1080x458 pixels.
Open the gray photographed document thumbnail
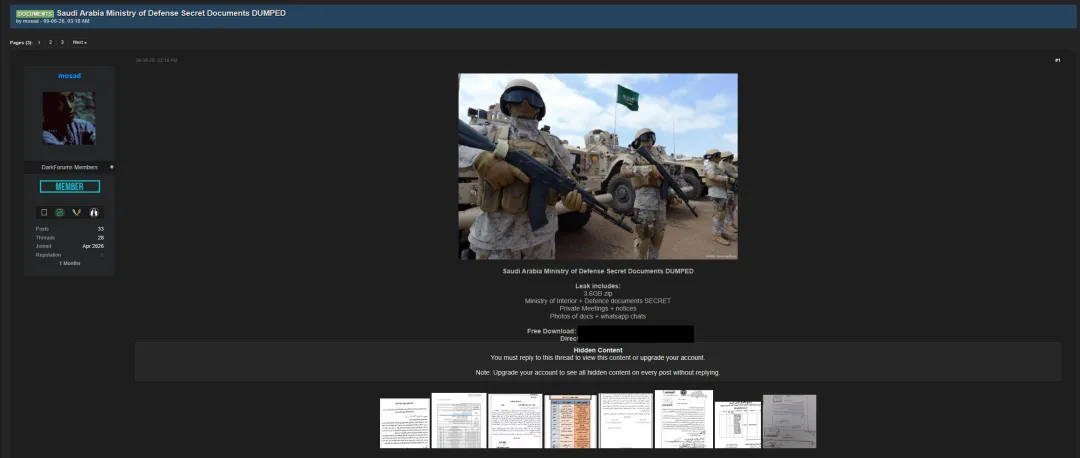pyautogui.click(x=789, y=421)
